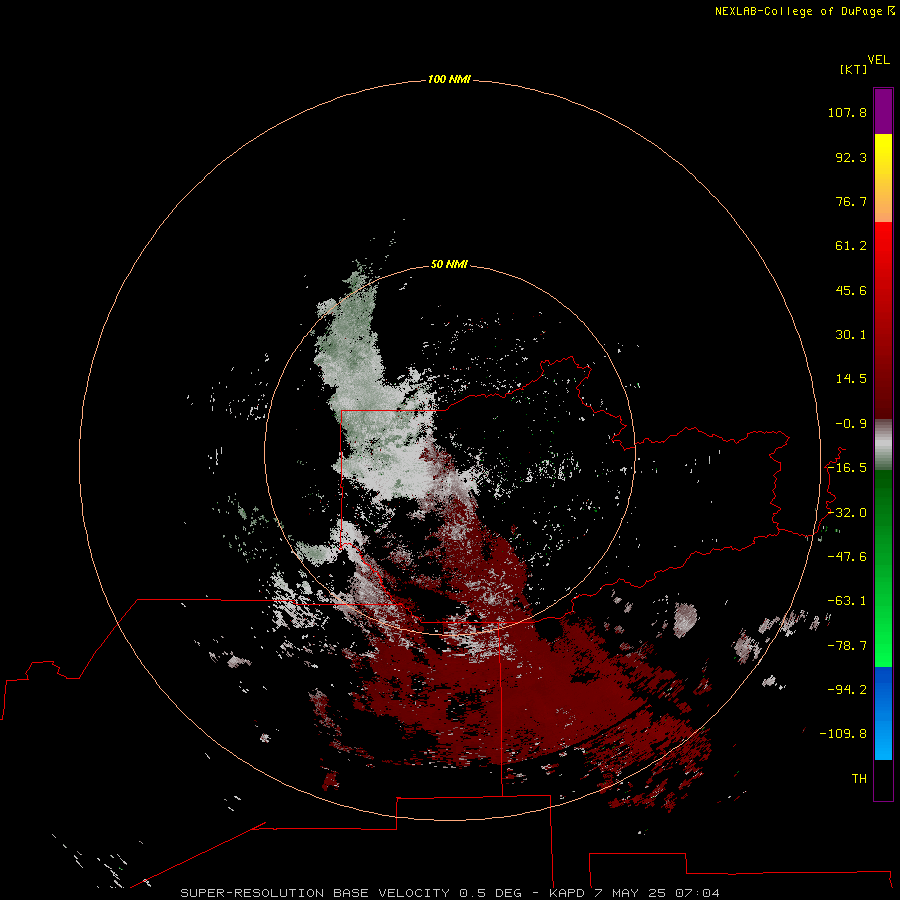Image resolution: width=900 pixels, height=900 pixels.
Task: Select the 14.5 velocity scale value
Action: (851, 379)
